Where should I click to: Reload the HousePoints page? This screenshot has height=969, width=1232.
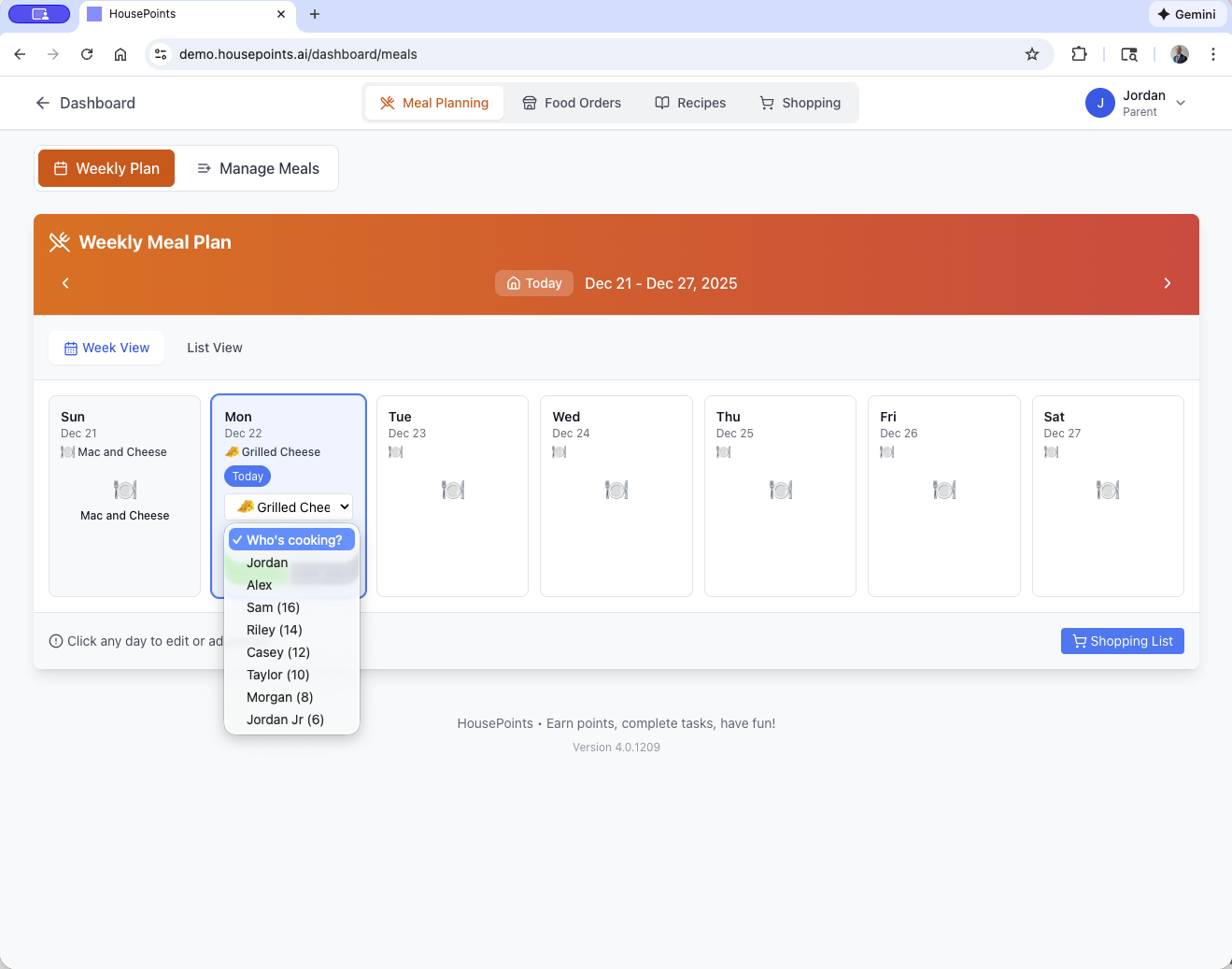(x=87, y=54)
